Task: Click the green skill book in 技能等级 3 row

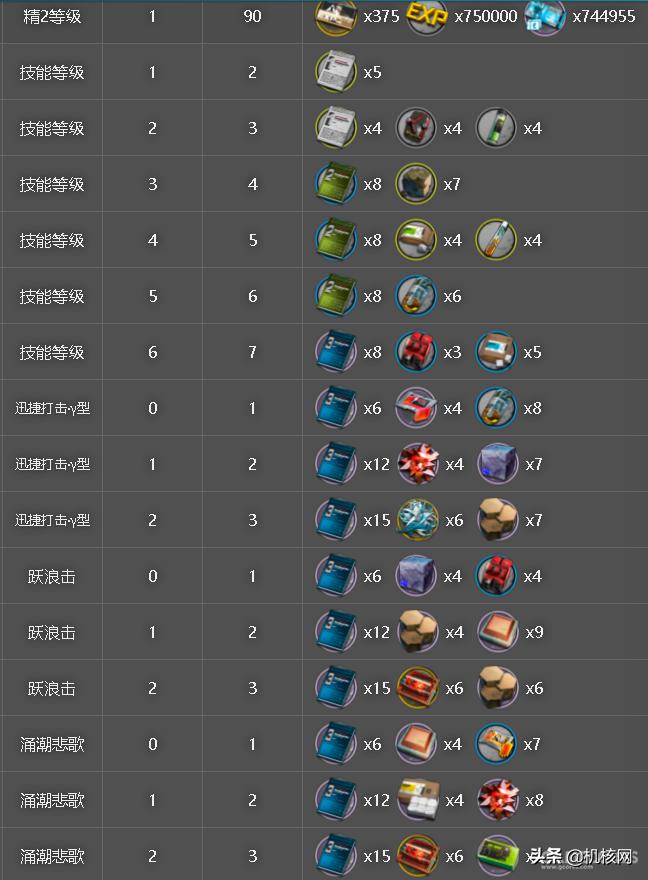Action: tap(336, 184)
